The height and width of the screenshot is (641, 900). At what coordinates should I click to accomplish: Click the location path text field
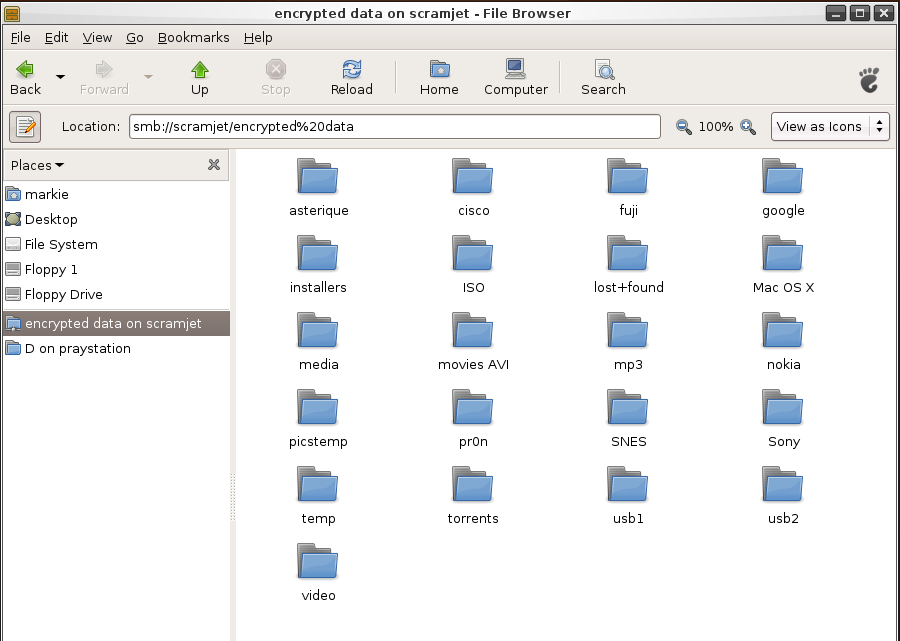[x=395, y=126]
